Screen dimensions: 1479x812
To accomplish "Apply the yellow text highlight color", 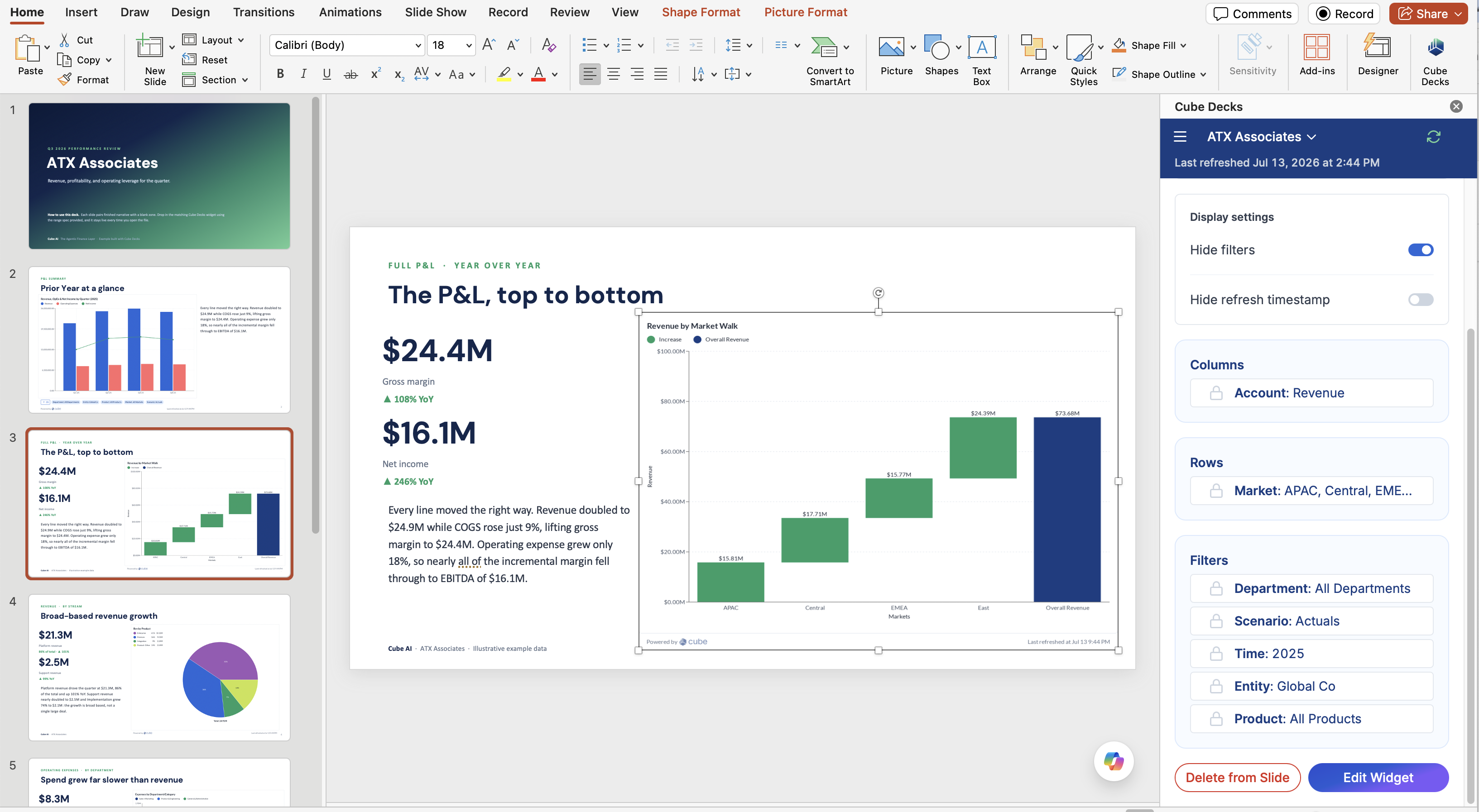I will point(504,74).
